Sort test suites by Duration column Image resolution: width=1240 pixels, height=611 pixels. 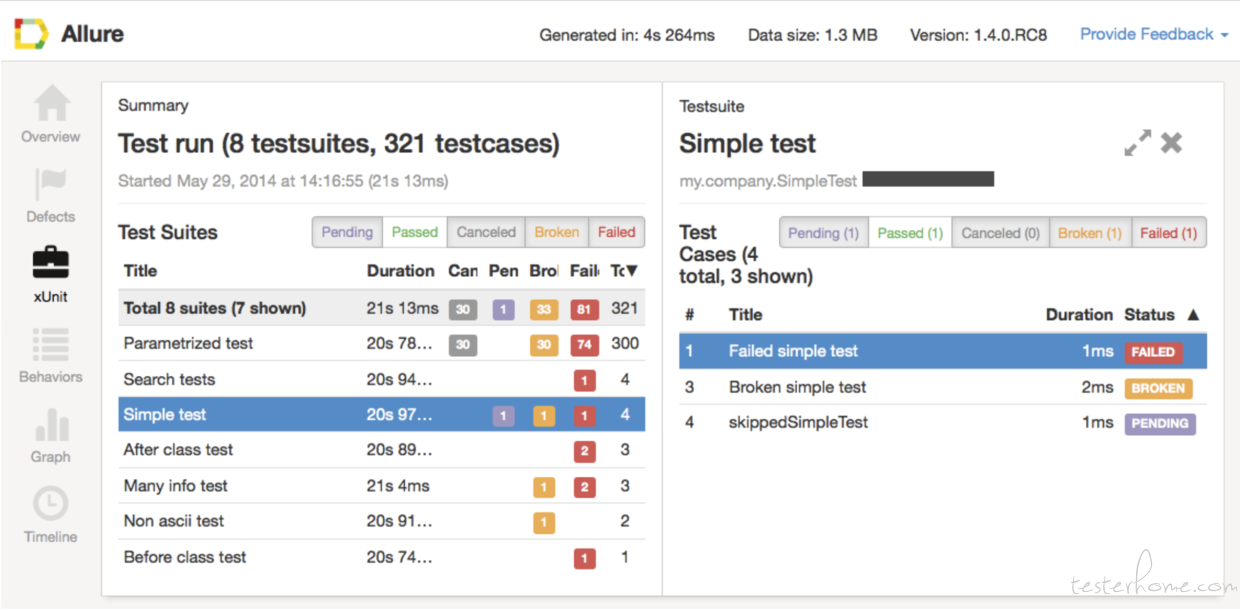point(400,271)
